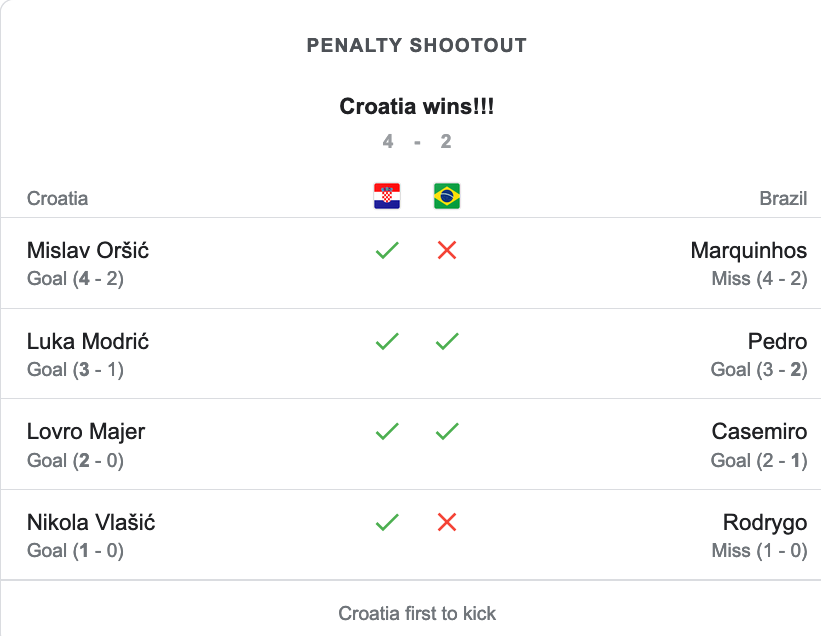The image size is (821, 636).
Task: Click Casemiro's green goal checkmark
Action: pyautogui.click(x=447, y=432)
